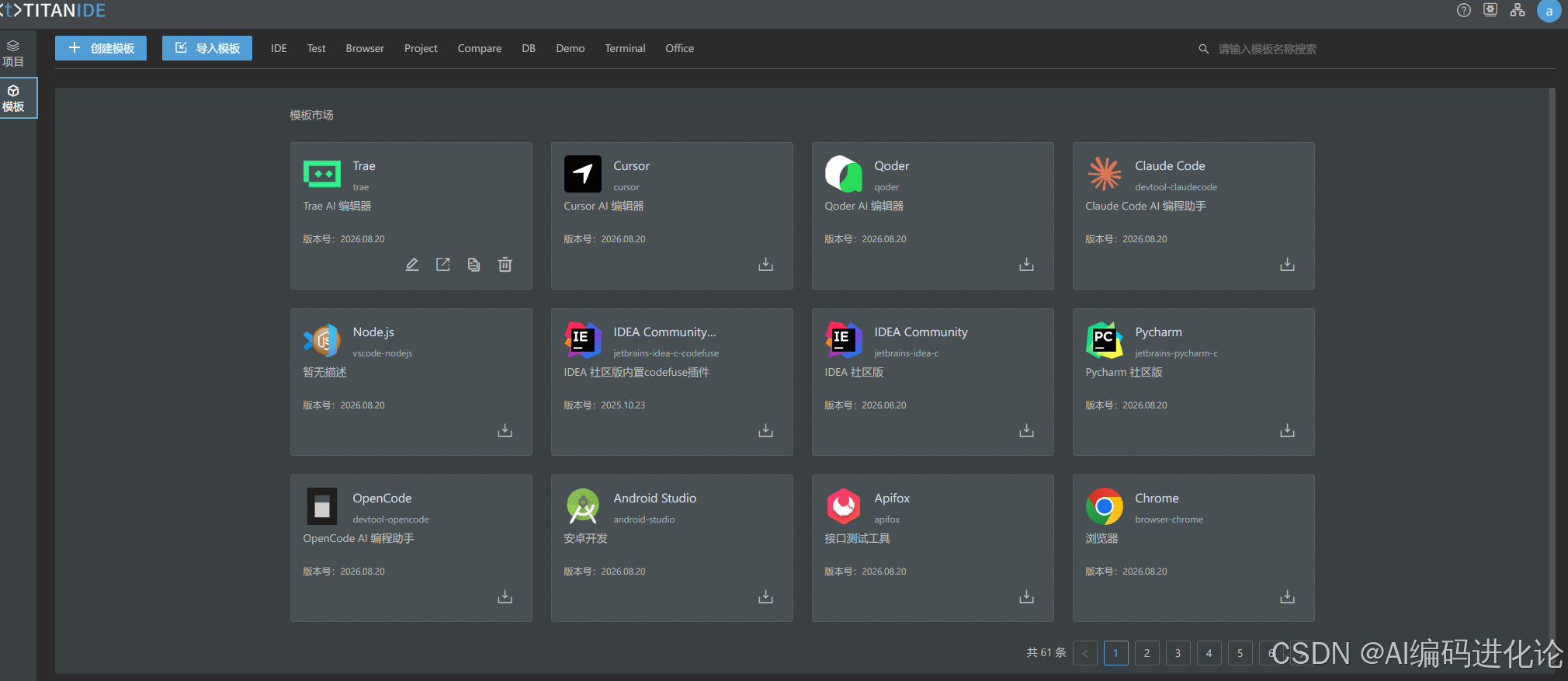
Task: Go to the previous page of templates
Action: pyautogui.click(x=1085, y=653)
